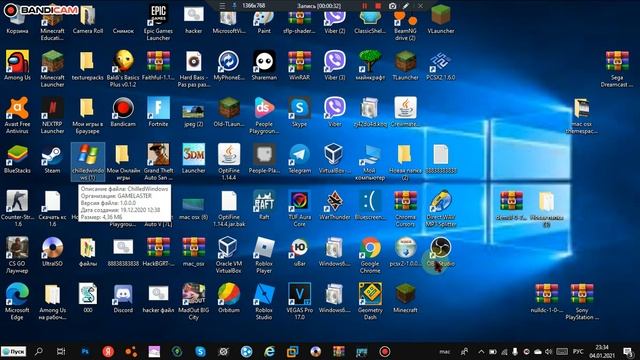Open the Epic Games Launcher shortcut

tap(158, 22)
